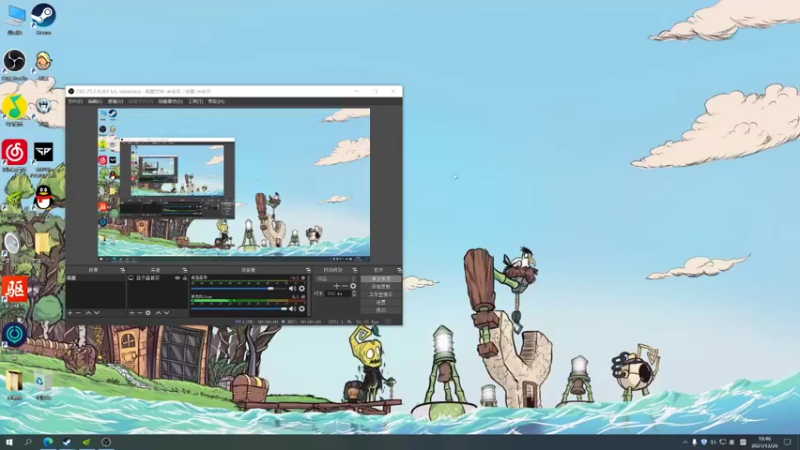800x450 pixels.
Task: Add a new scene with the plus icon
Action: coord(70,313)
